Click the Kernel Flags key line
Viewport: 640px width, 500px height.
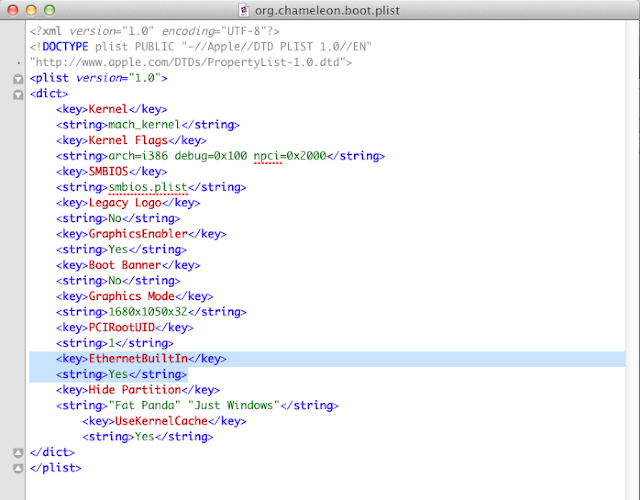(131, 140)
